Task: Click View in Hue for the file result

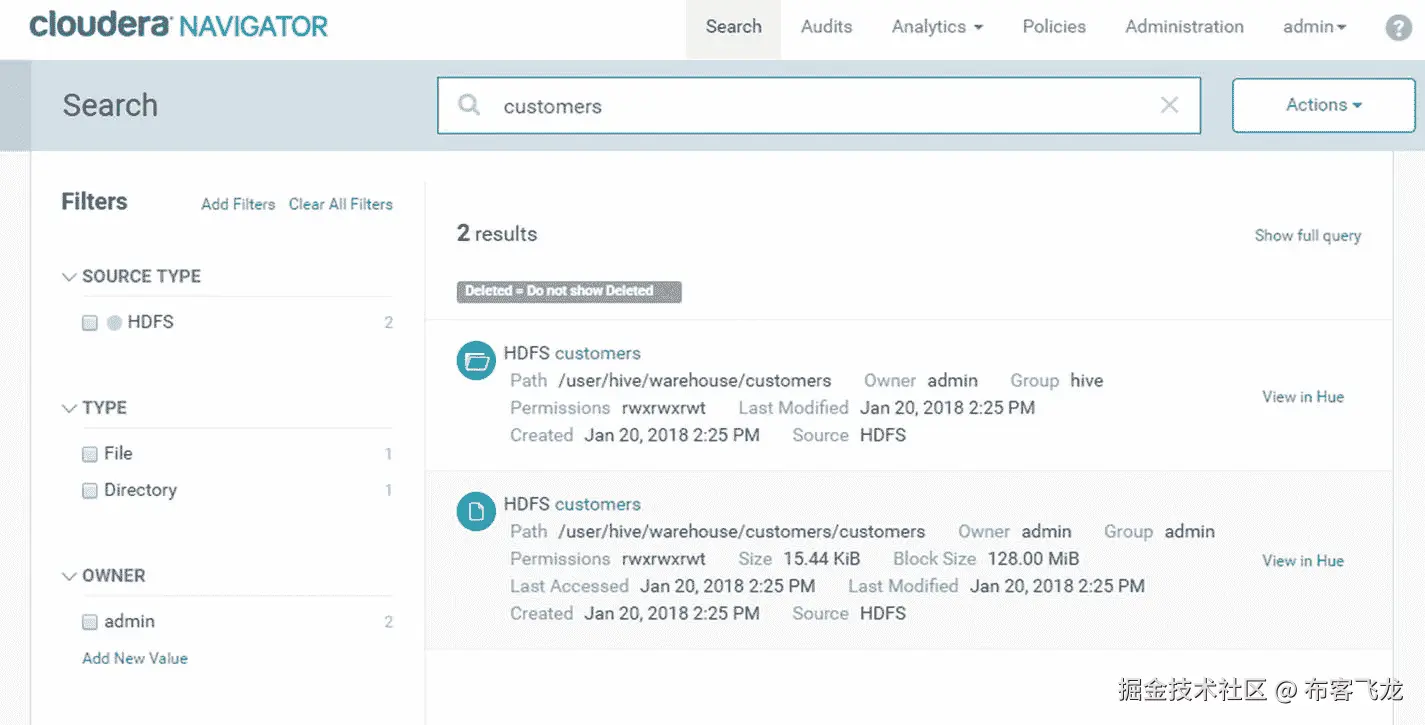Action: pyautogui.click(x=1303, y=561)
